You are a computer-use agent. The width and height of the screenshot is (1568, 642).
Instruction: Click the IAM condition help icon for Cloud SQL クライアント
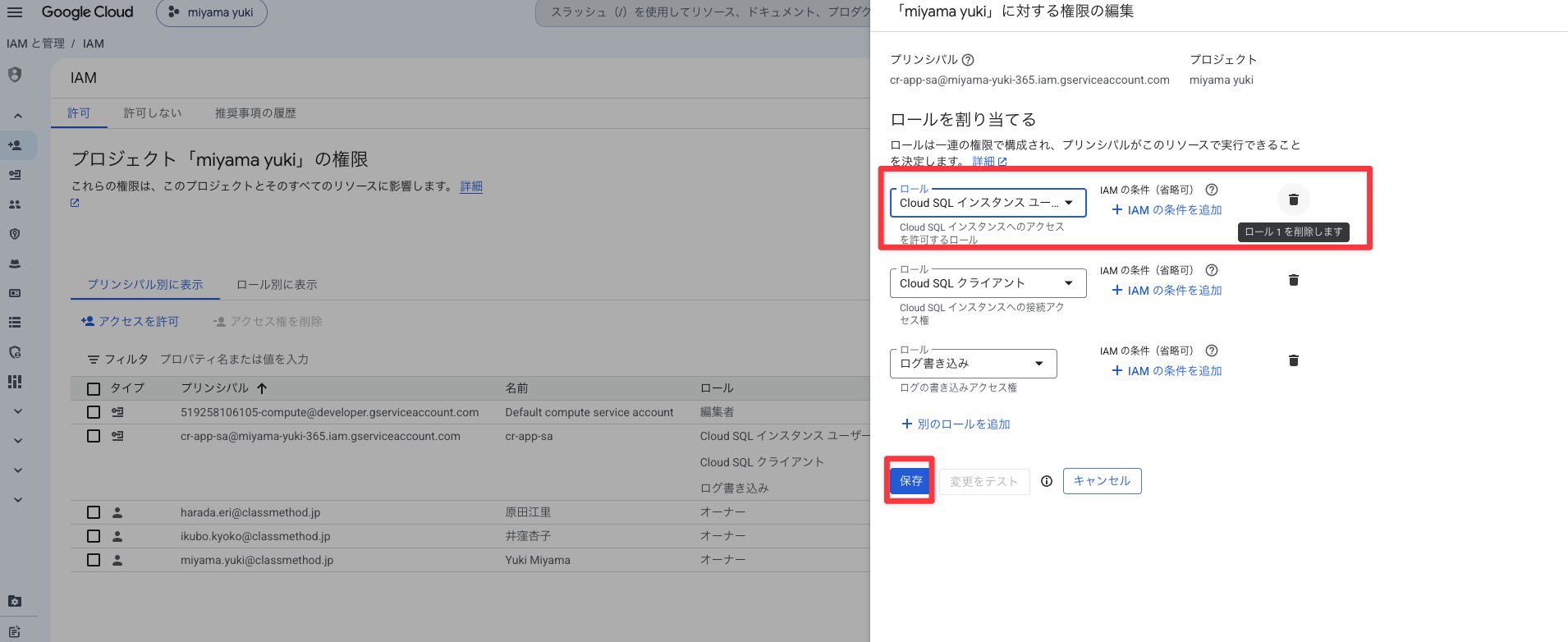1211,270
